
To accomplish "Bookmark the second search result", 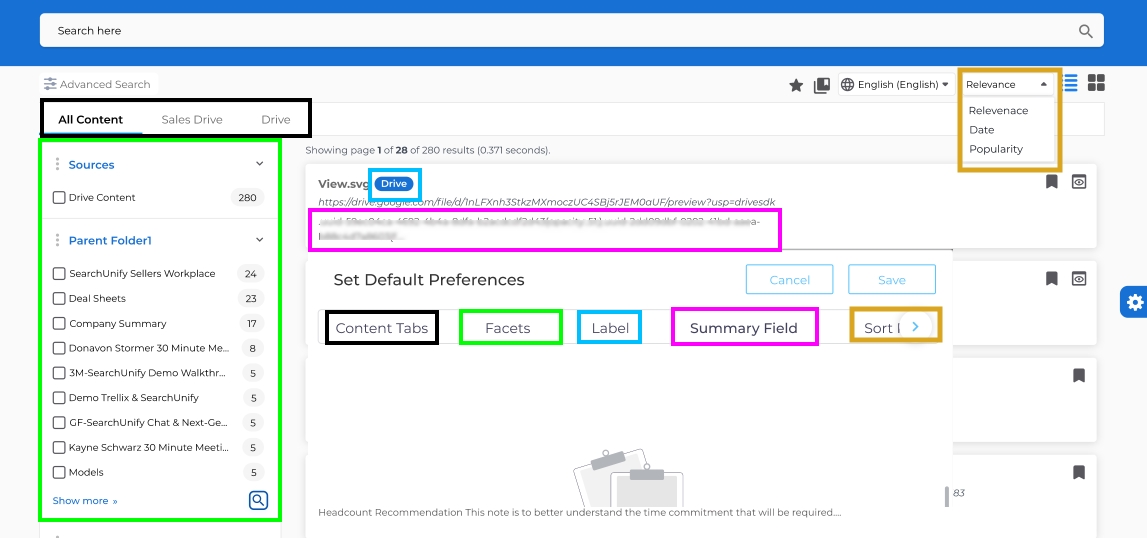I will coord(1052,278).
